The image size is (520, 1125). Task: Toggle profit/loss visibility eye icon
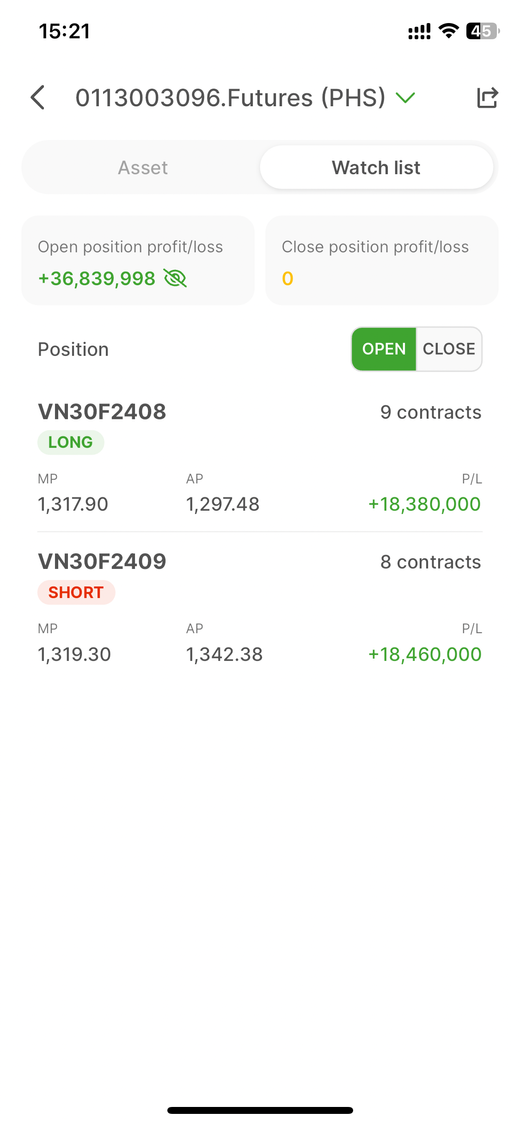point(175,278)
